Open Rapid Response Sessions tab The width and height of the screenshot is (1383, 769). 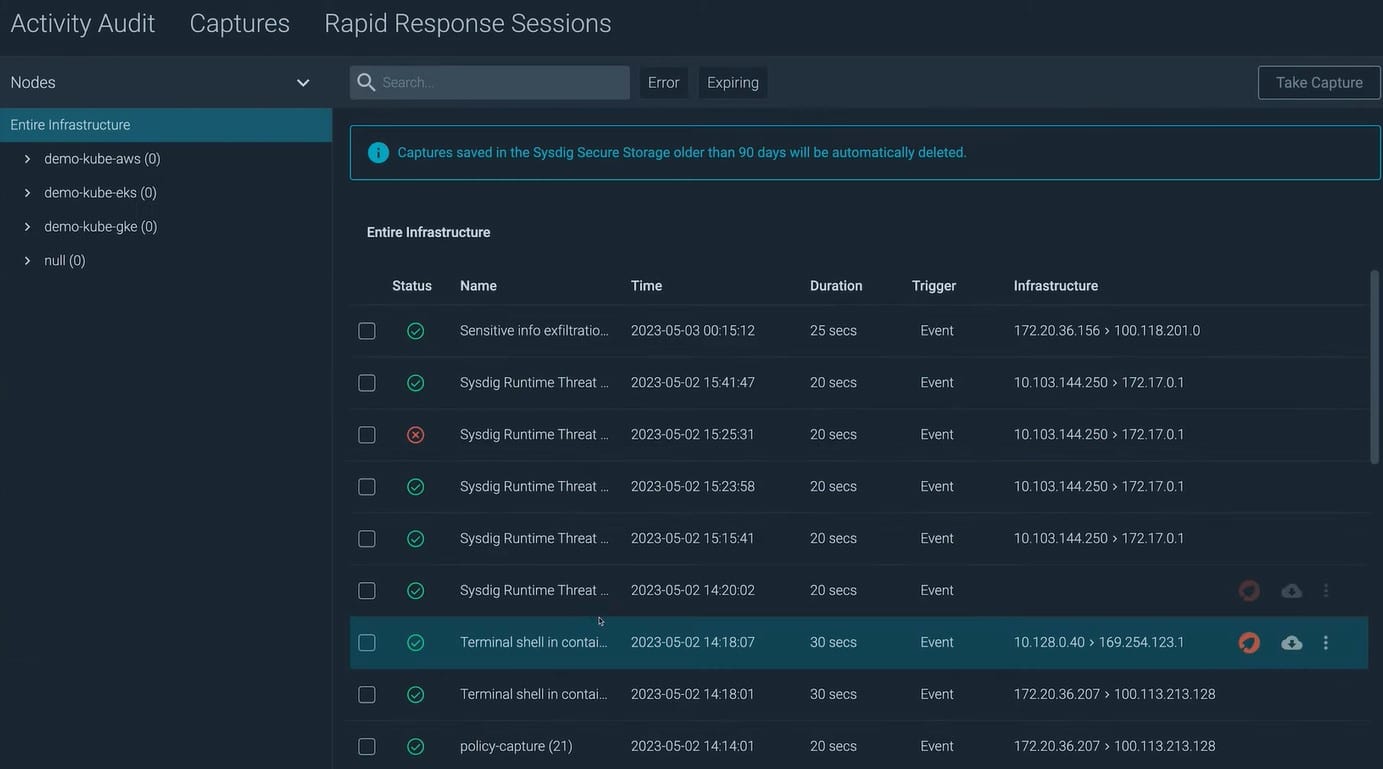468,23
